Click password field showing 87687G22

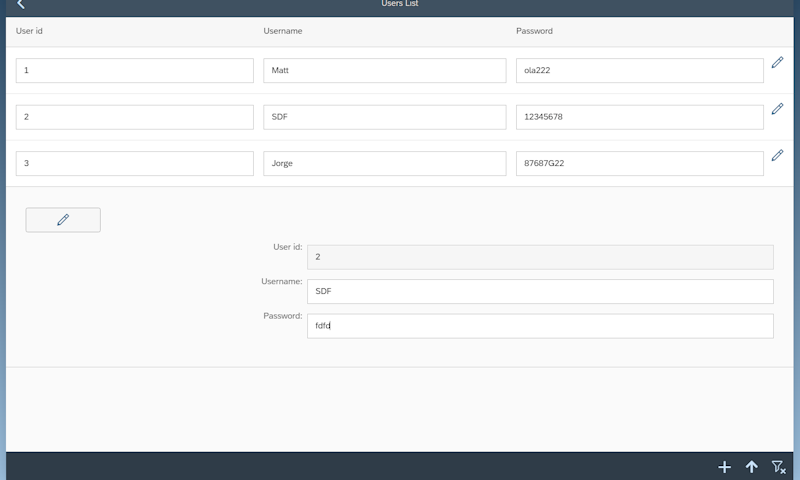(x=640, y=164)
